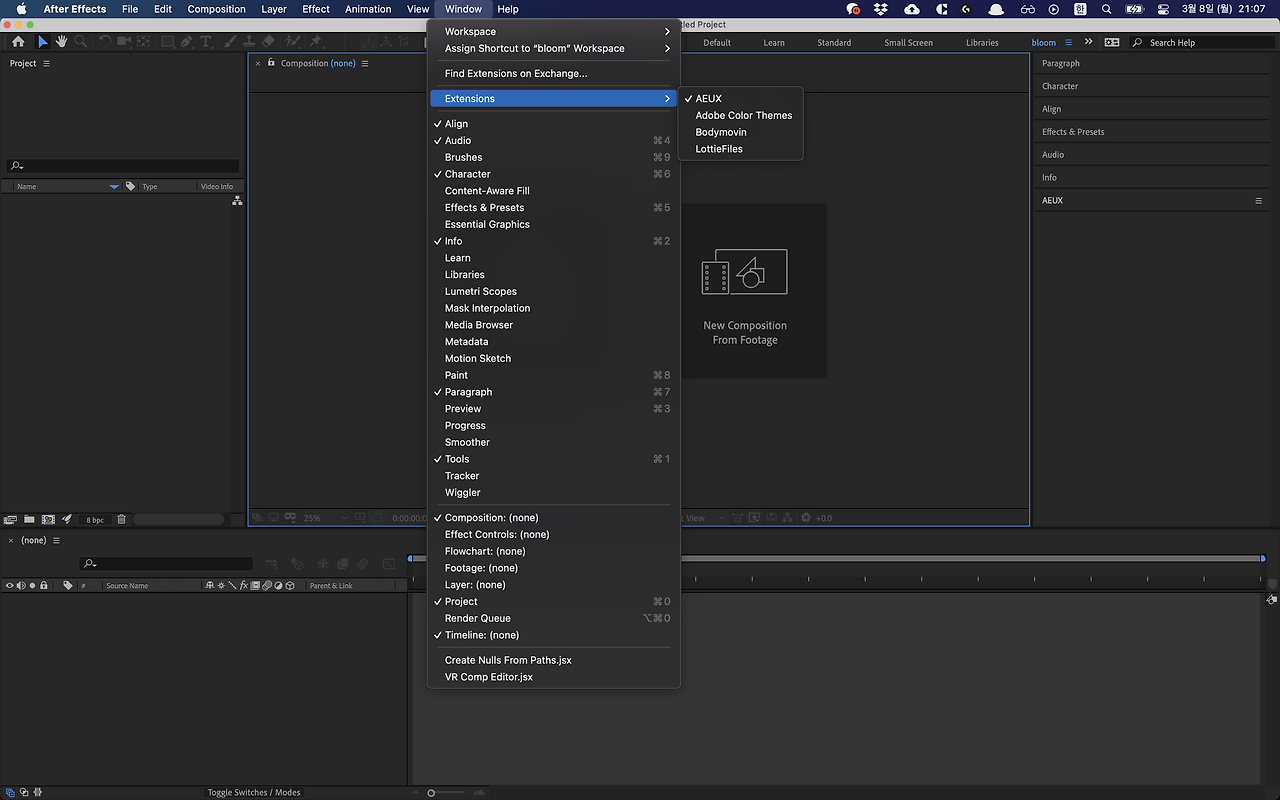The height and width of the screenshot is (800, 1280).
Task: Create a new folder in Project panel
Action: 30,520
